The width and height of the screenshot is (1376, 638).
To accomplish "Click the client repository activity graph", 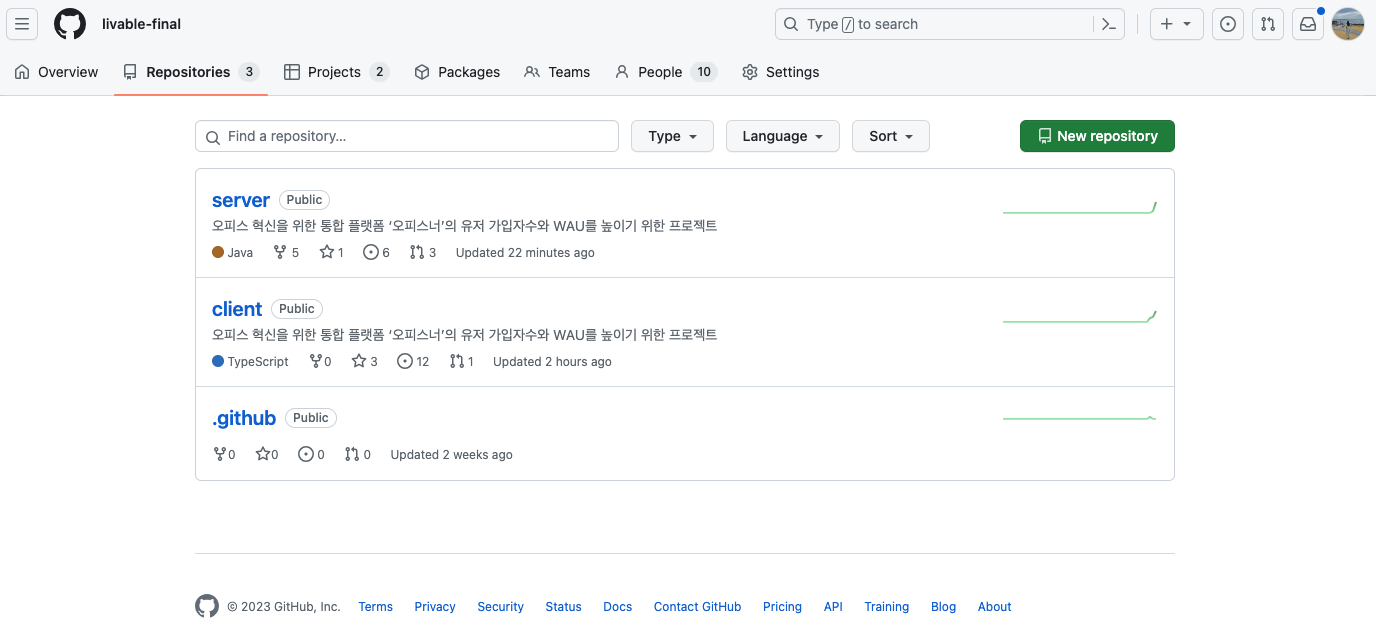I will [x=1080, y=317].
